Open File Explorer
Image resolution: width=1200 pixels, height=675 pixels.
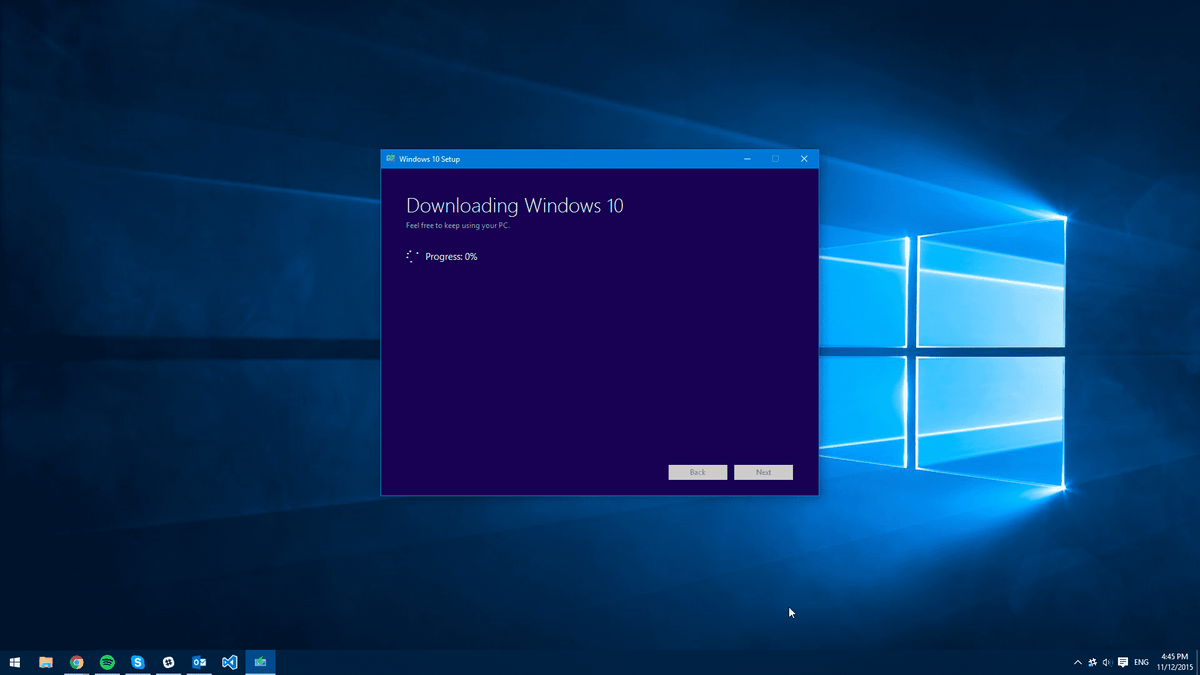pyautogui.click(x=45, y=661)
